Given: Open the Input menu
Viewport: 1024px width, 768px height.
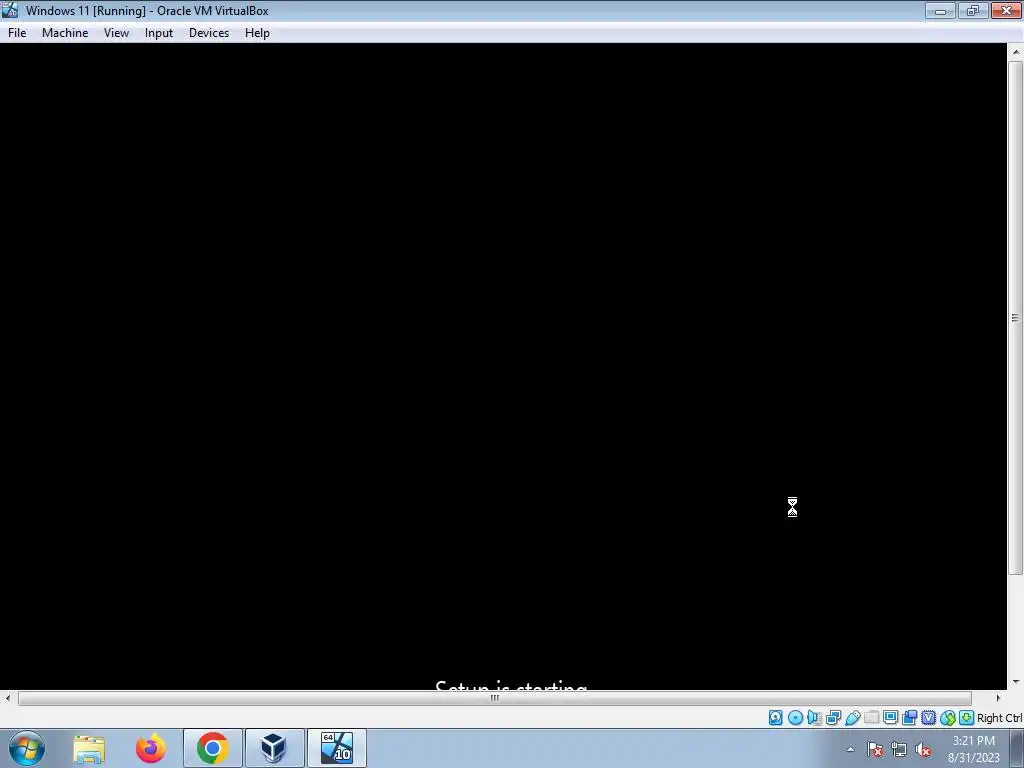Looking at the screenshot, I should point(159,33).
